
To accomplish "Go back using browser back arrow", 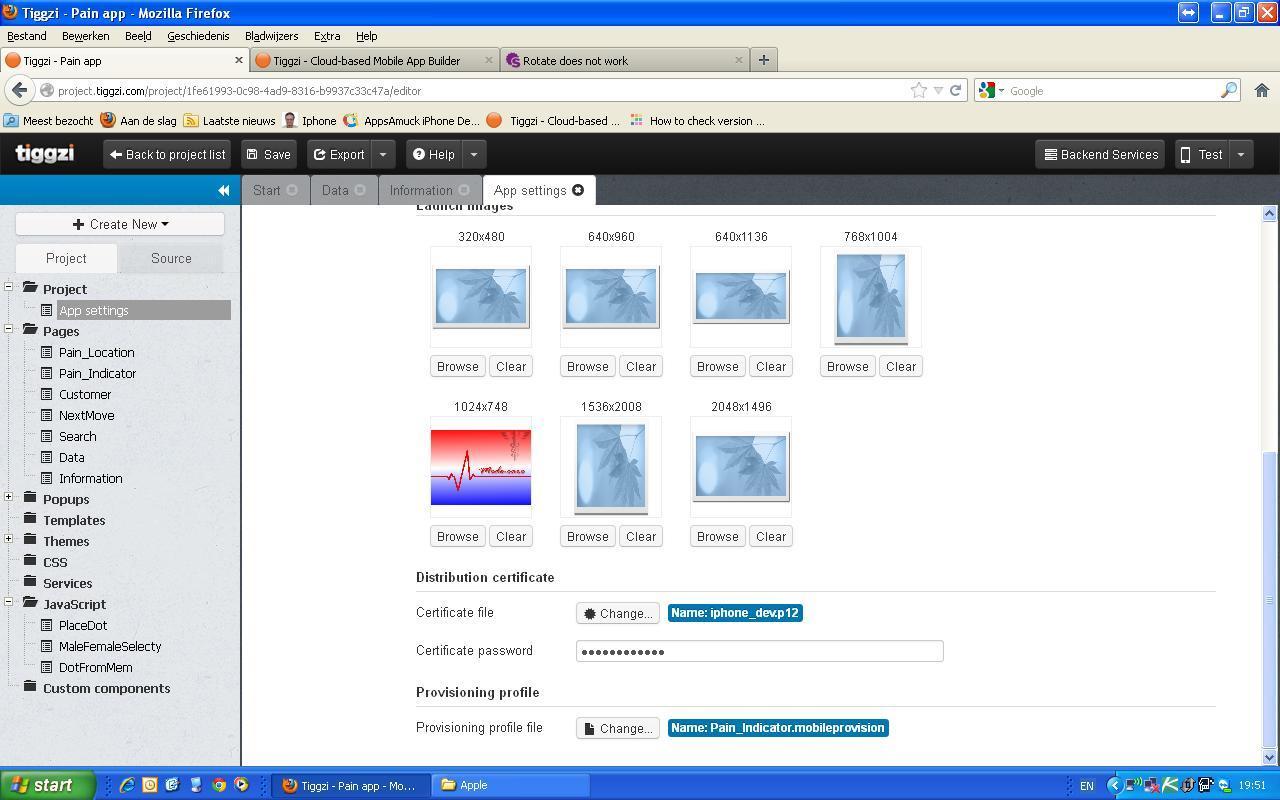I will [19, 90].
